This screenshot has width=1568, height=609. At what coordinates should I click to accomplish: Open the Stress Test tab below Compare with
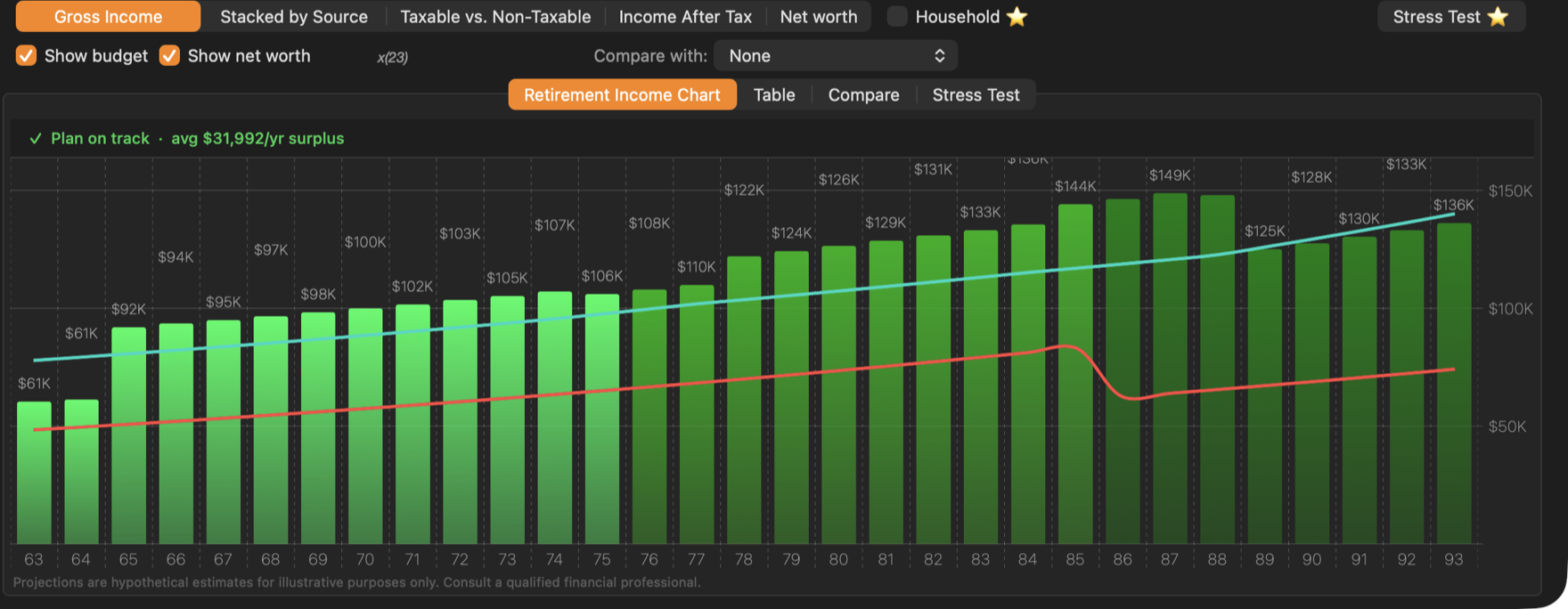976,94
